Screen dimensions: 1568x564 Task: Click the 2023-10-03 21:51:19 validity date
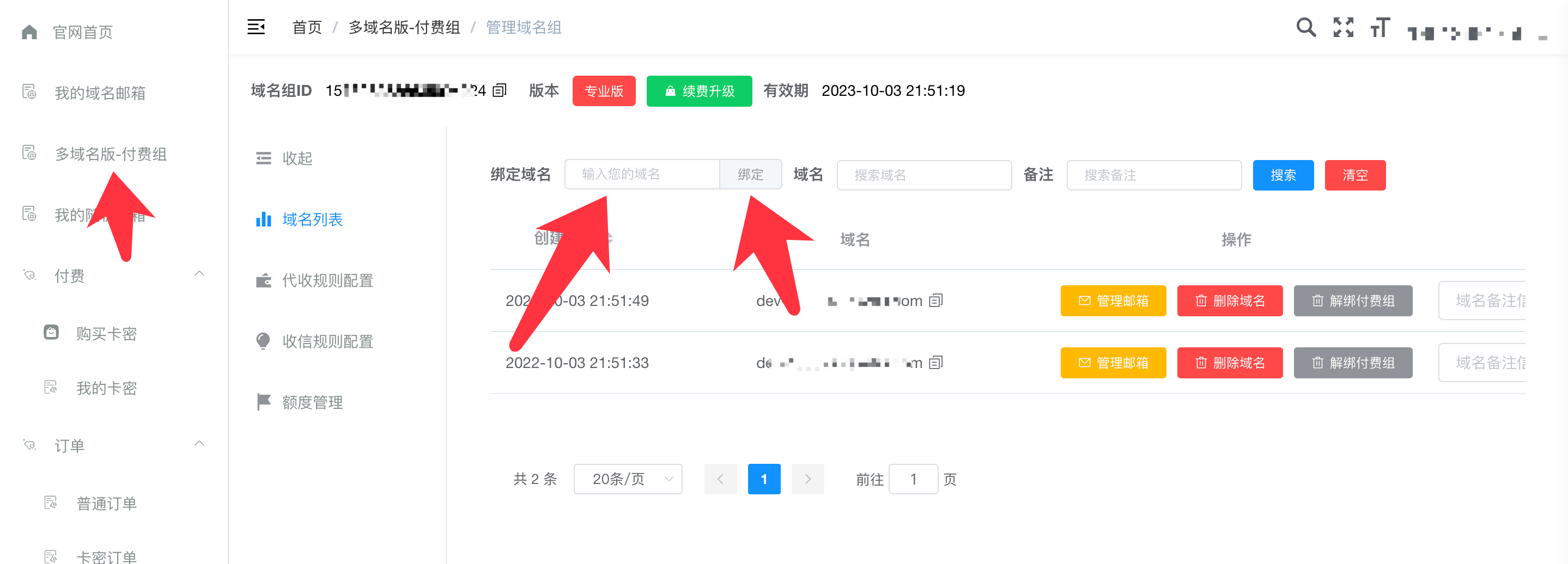[x=893, y=91]
